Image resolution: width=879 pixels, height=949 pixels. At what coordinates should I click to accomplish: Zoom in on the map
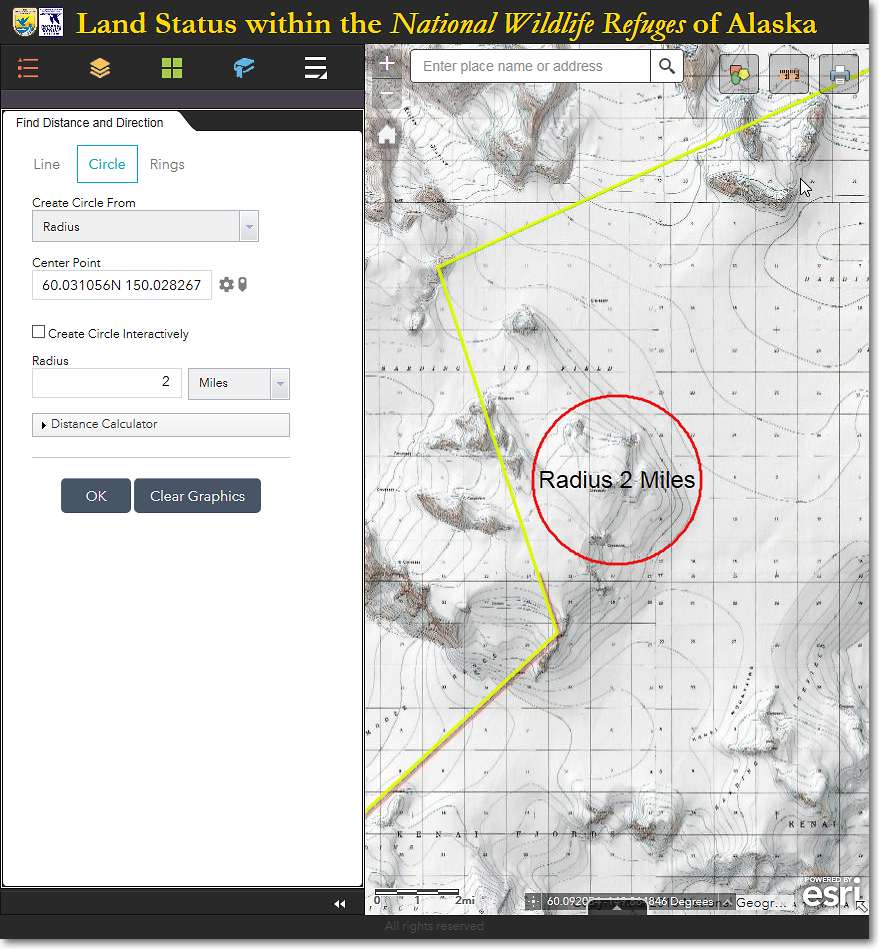tap(387, 64)
